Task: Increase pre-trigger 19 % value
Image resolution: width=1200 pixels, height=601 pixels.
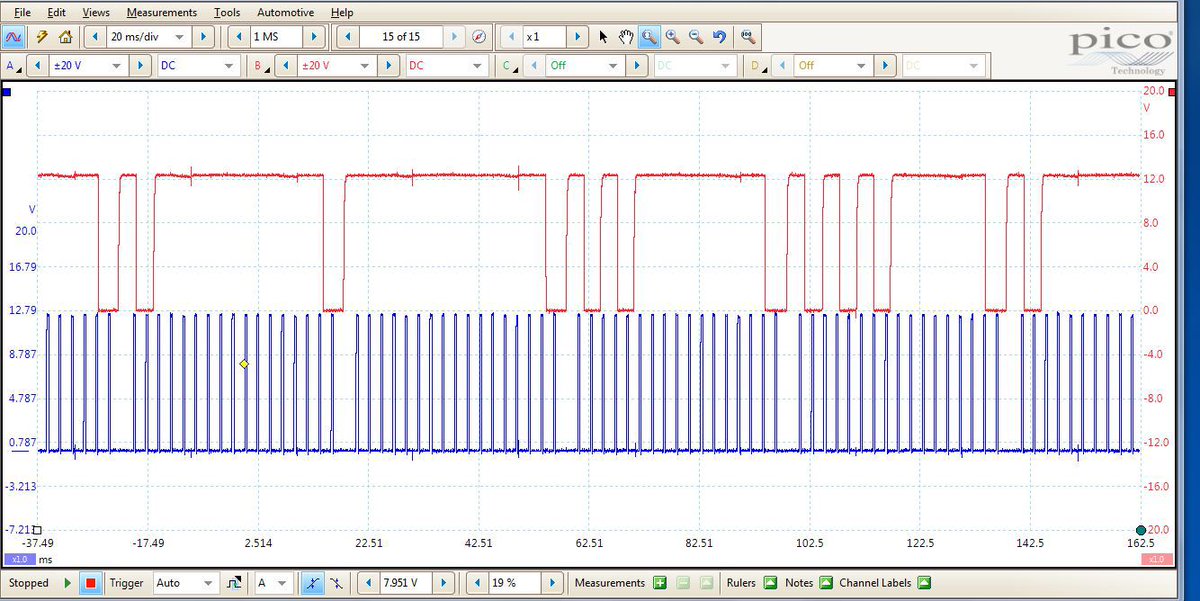Action: (553, 583)
